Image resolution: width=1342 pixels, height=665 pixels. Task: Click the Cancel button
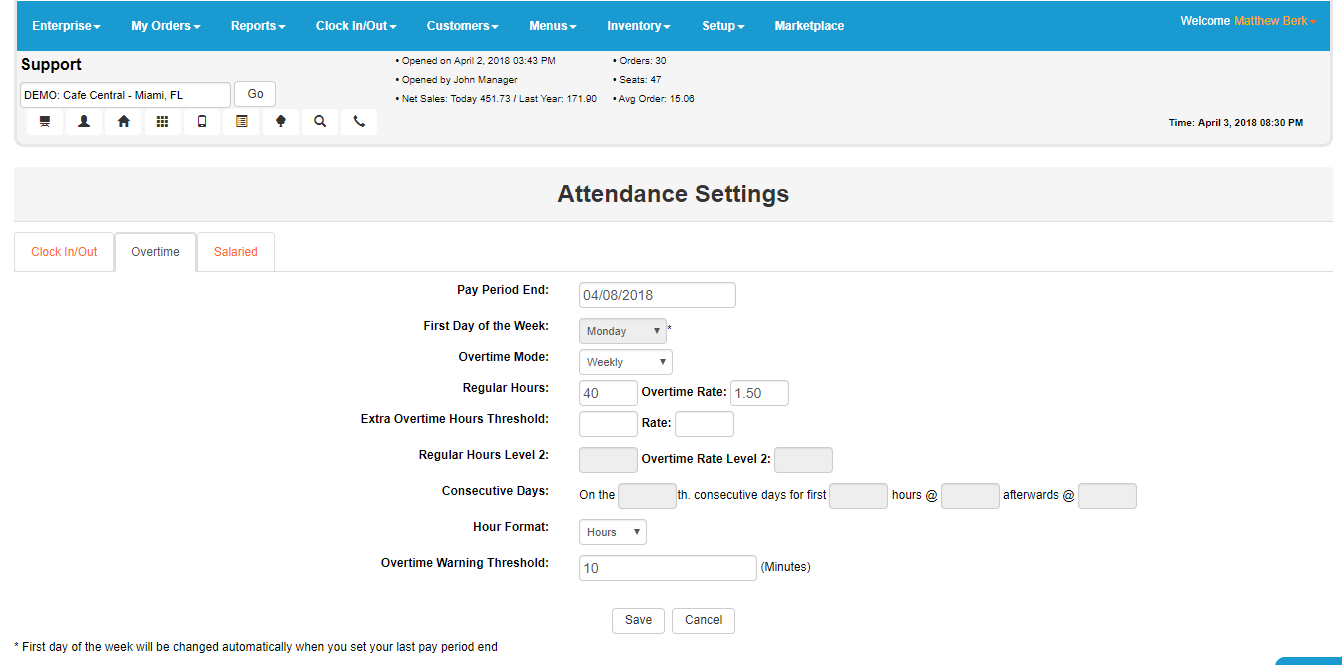tap(703, 620)
